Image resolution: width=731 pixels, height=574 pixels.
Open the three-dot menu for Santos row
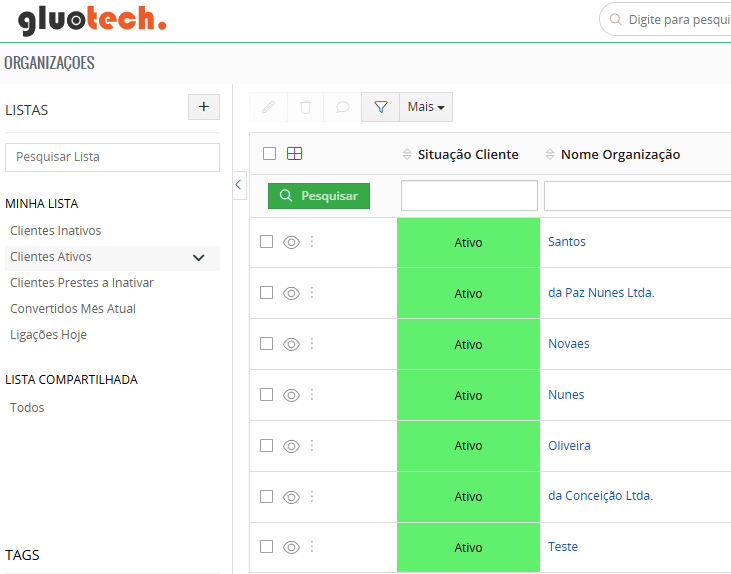312,242
